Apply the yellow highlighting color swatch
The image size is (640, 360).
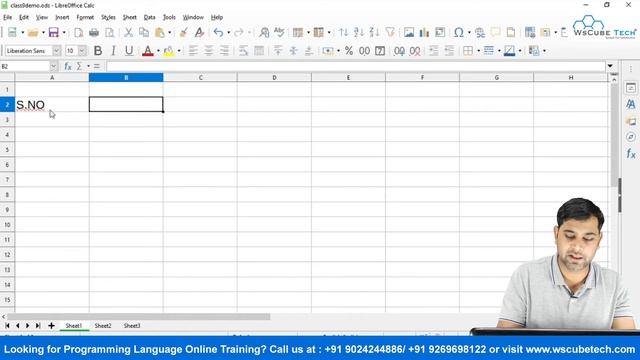[x=168, y=51]
